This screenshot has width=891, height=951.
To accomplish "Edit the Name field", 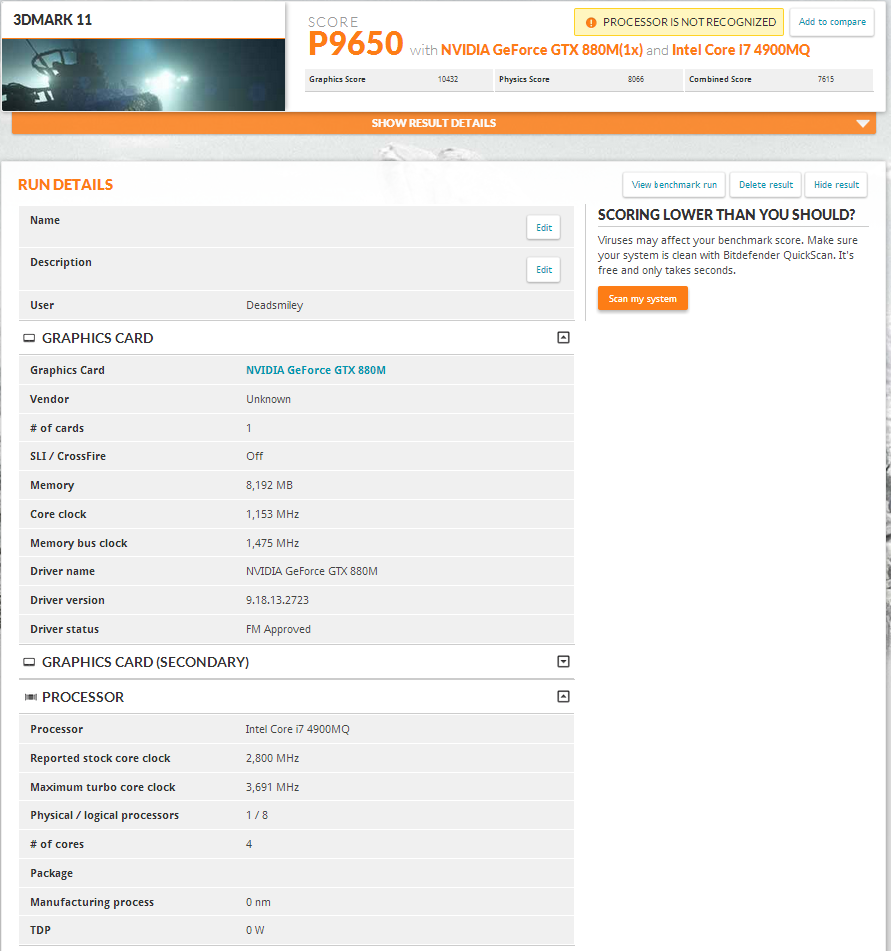I will (x=543, y=227).
